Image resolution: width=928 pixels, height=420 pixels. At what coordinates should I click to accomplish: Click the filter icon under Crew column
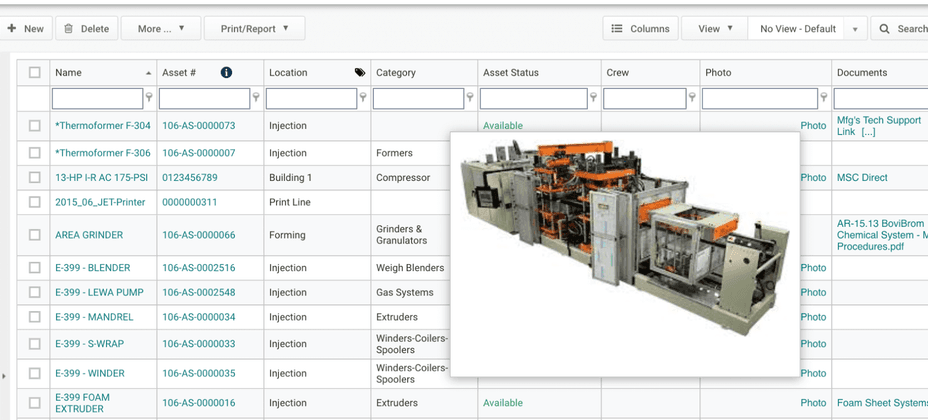pyautogui.click(x=693, y=98)
